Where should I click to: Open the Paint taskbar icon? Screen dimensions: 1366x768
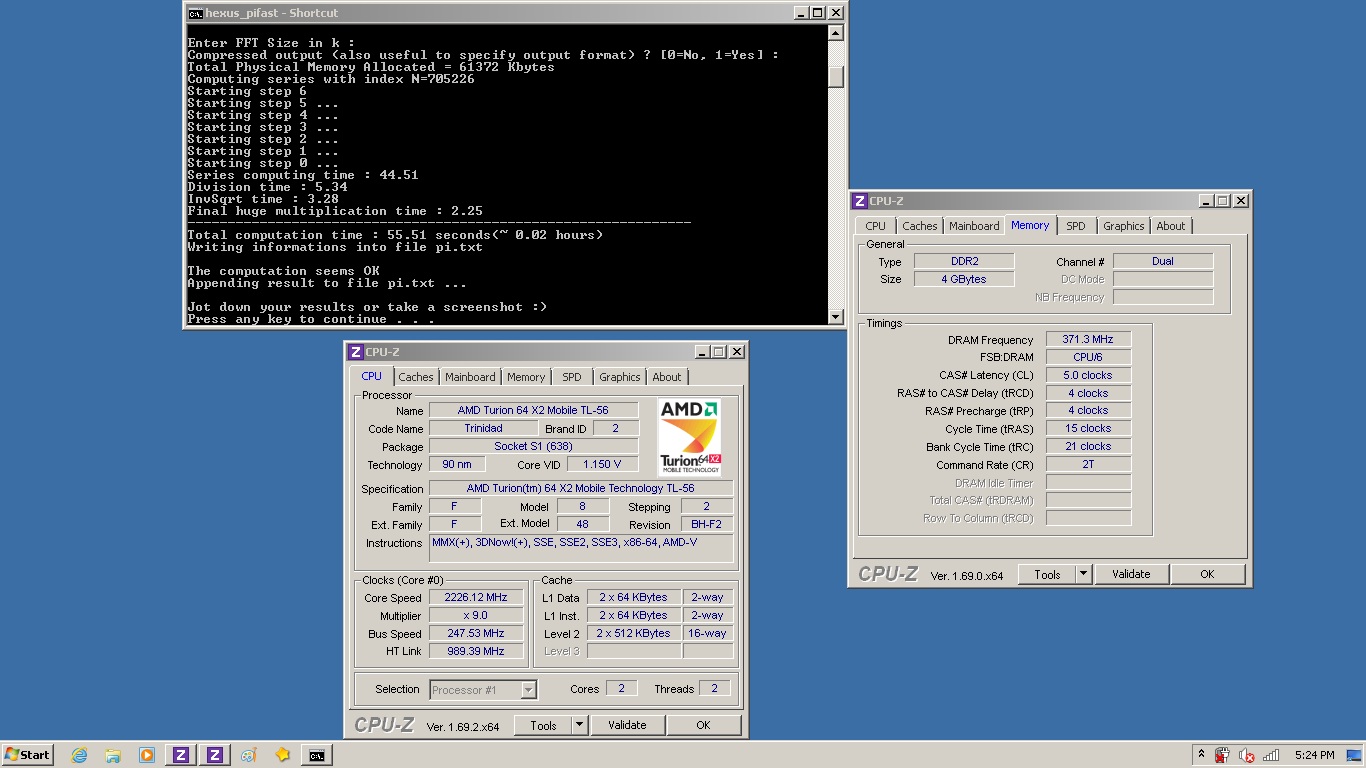point(248,755)
